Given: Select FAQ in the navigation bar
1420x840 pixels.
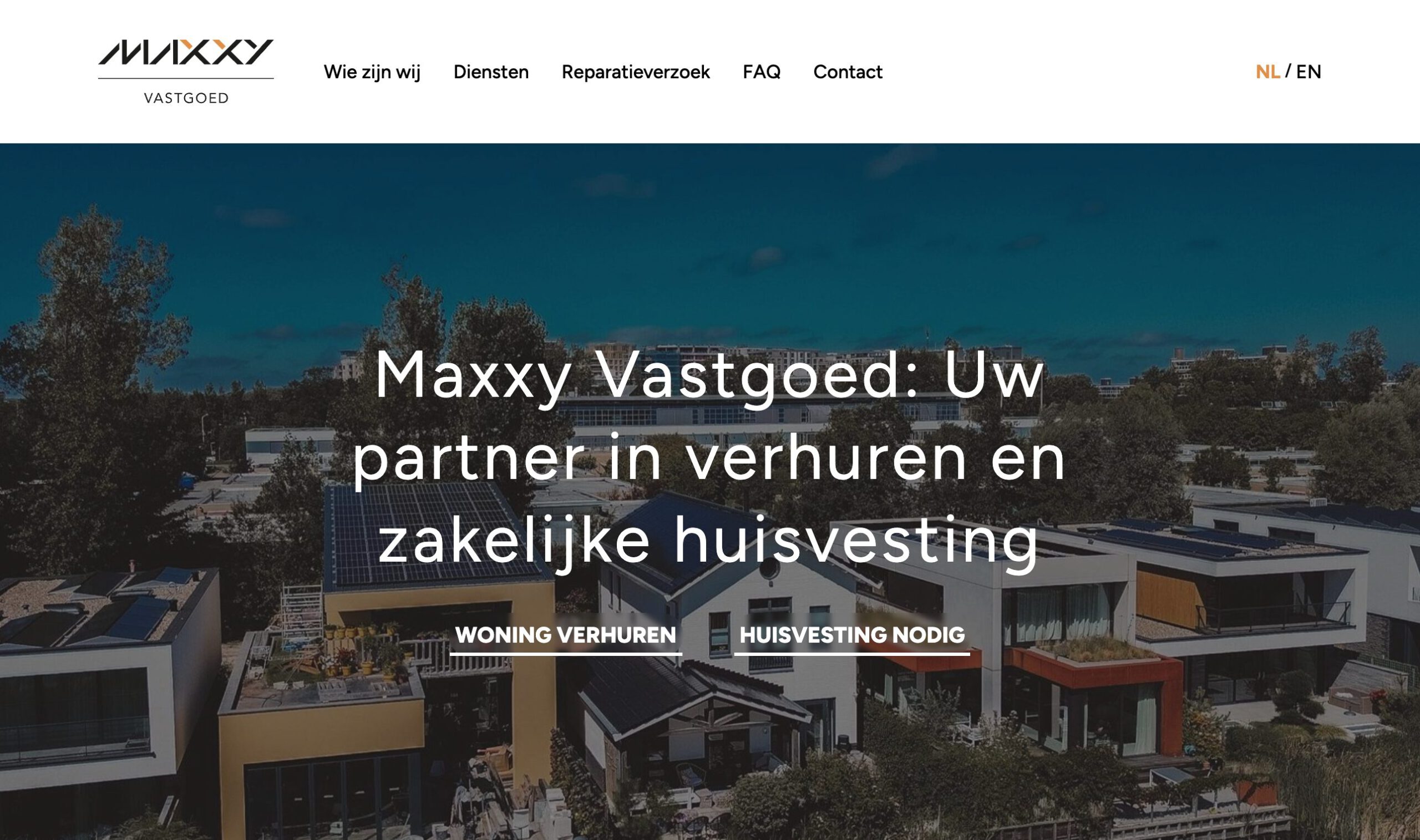Looking at the screenshot, I should 762,72.
